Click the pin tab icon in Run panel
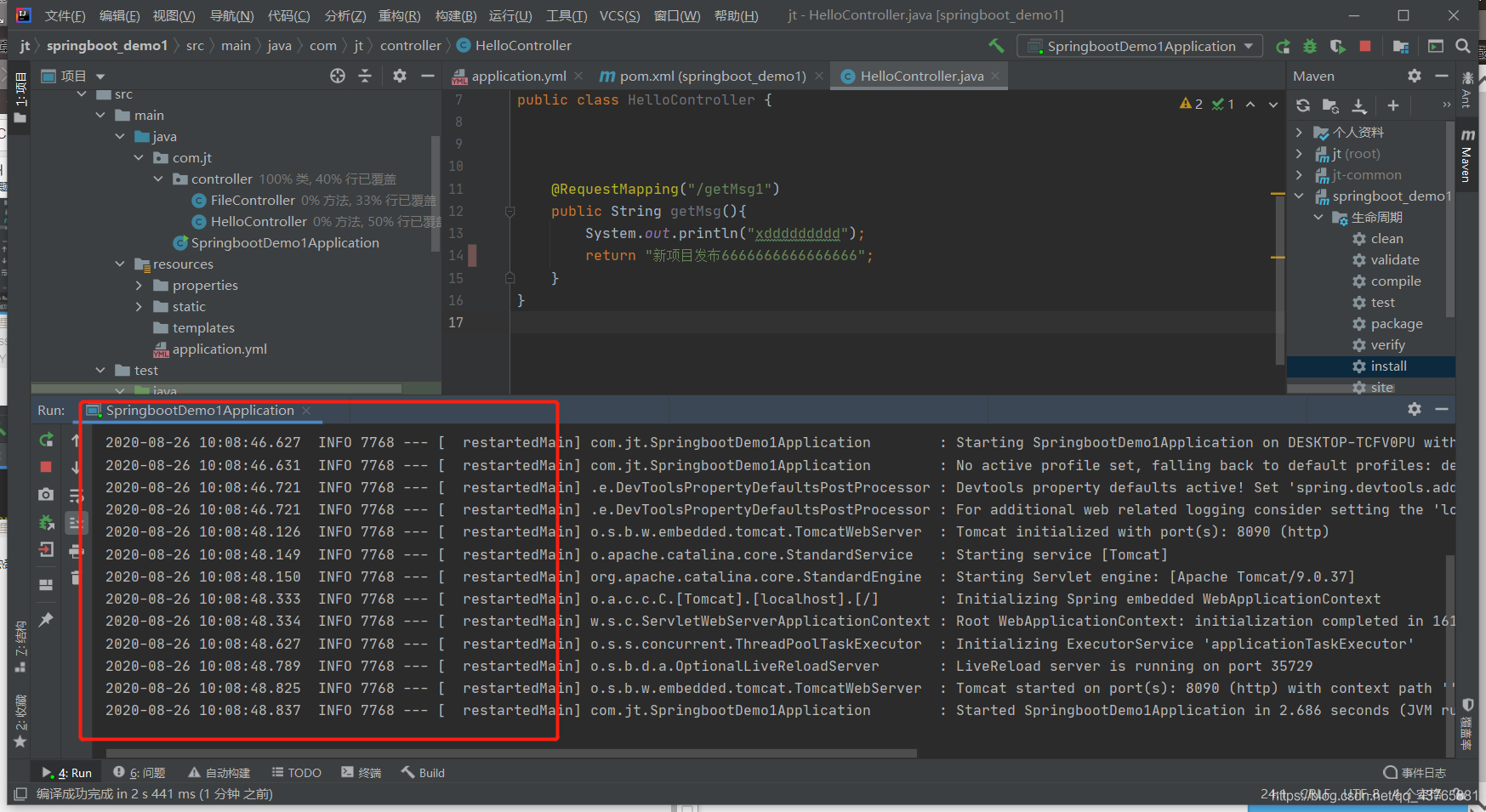This screenshot has width=1486, height=812. (x=46, y=619)
